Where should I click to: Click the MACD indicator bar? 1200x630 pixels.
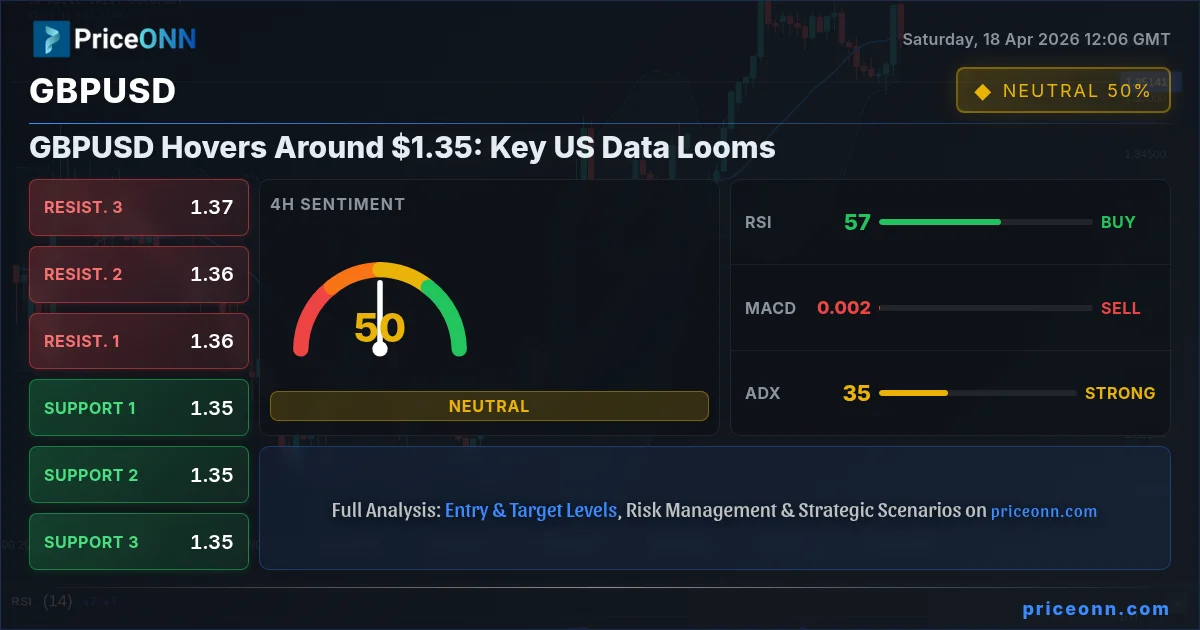coord(985,308)
